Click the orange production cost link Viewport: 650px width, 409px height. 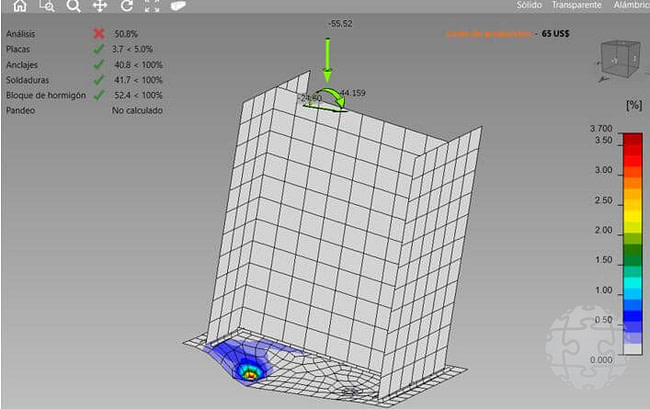(x=490, y=33)
